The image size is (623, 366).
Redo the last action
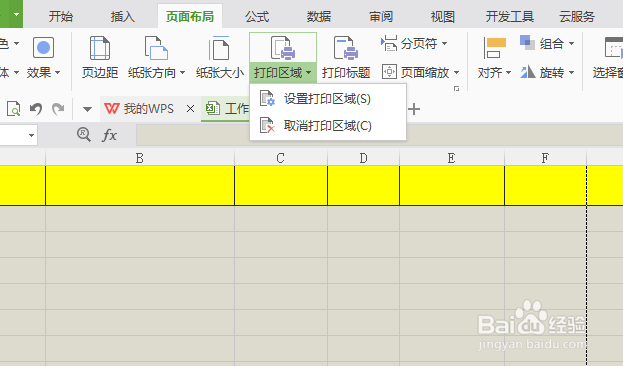pos(58,108)
